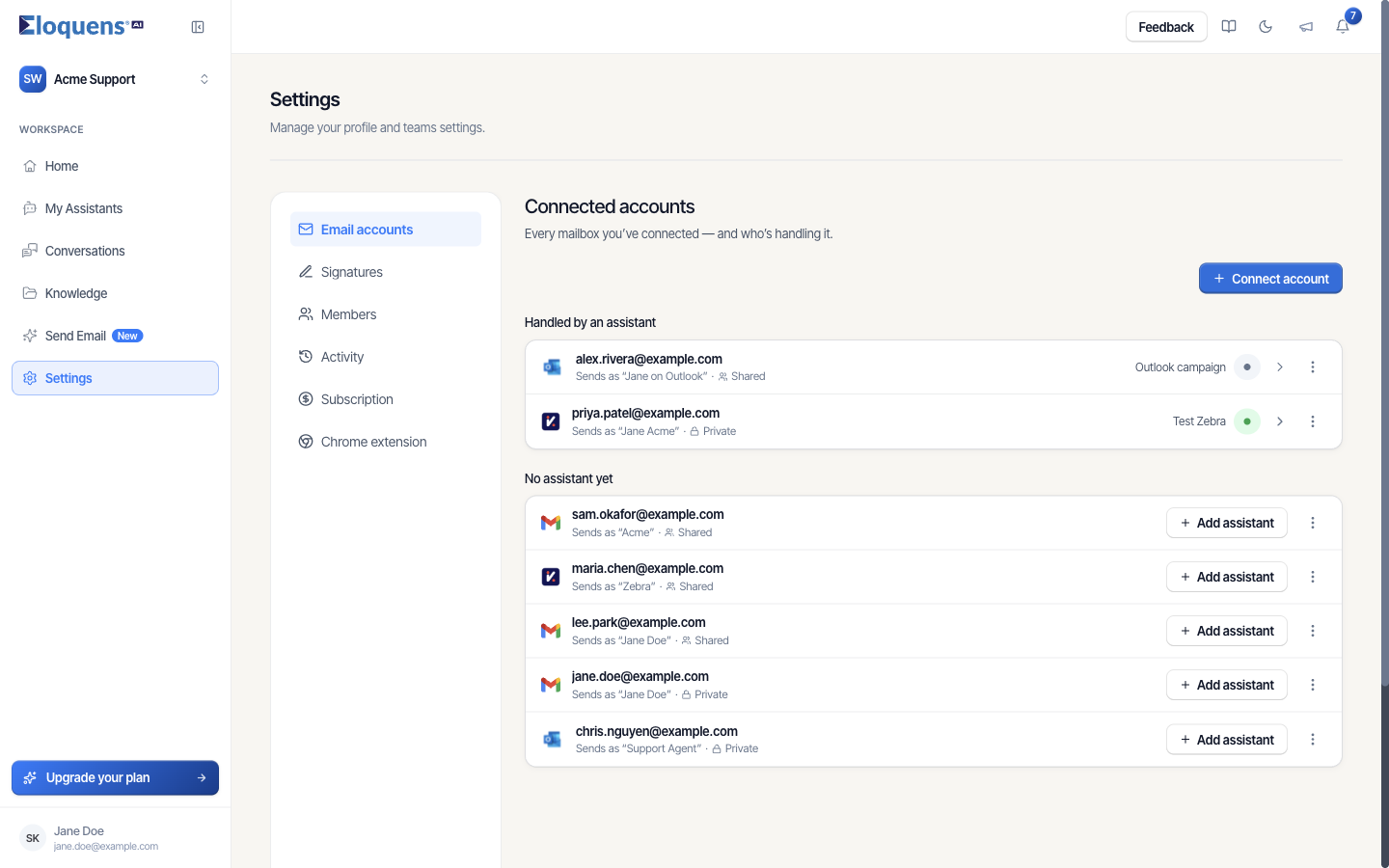Click the chris.nguyen@example.com address

657,731
